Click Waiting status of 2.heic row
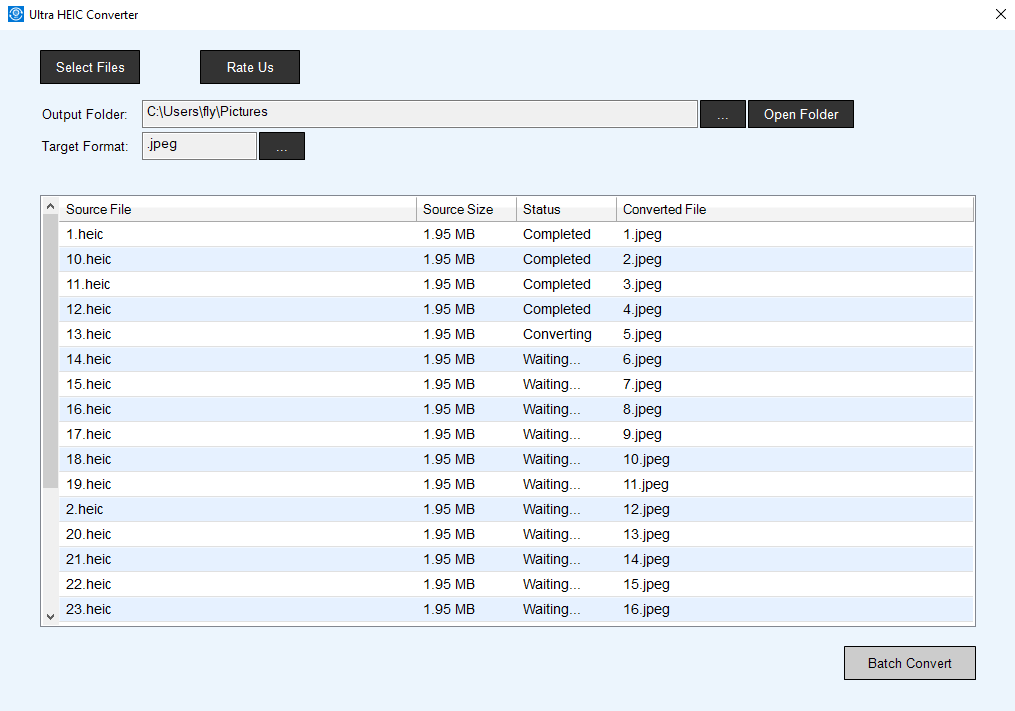The height and width of the screenshot is (711, 1015). (x=552, y=510)
